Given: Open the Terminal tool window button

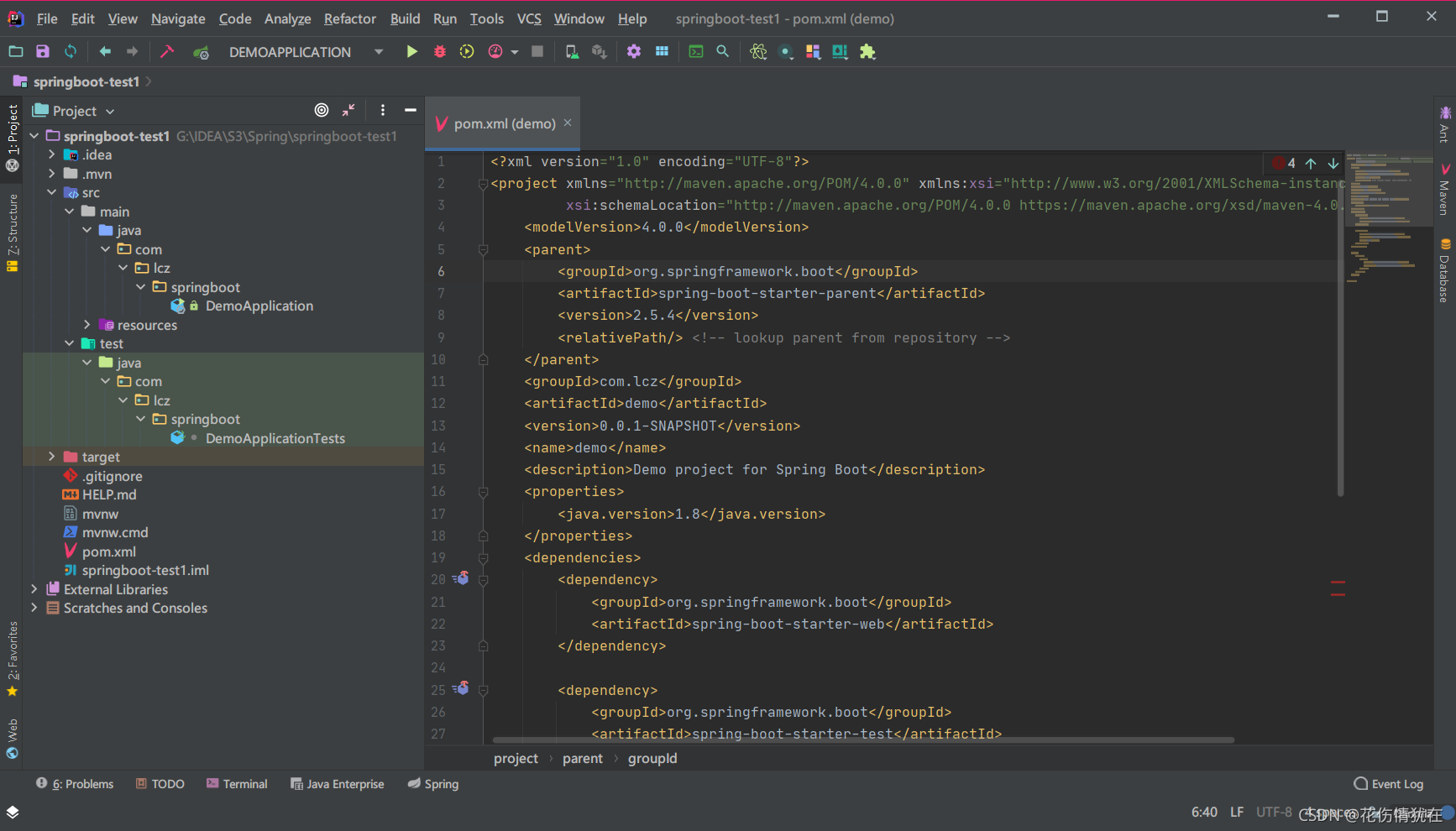Looking at the screenshot, I should click(237, 784).
